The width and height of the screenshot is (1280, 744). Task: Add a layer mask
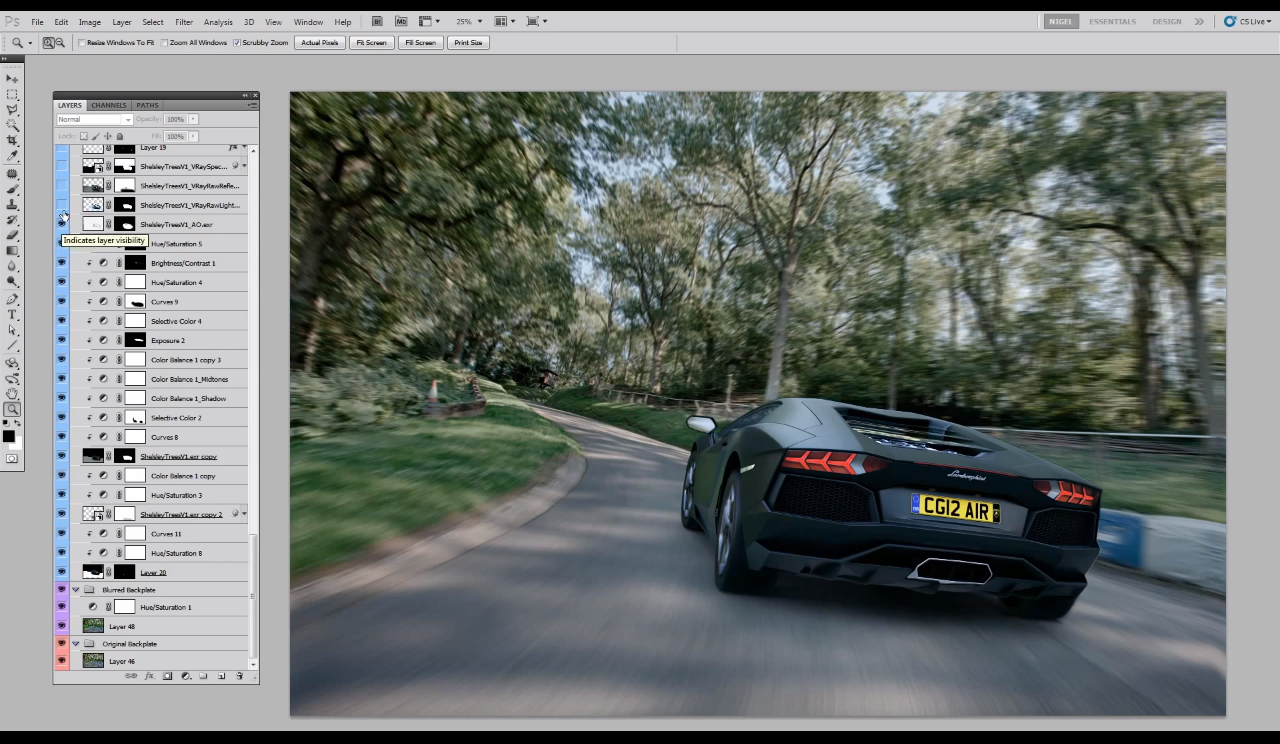coord(167,676)
